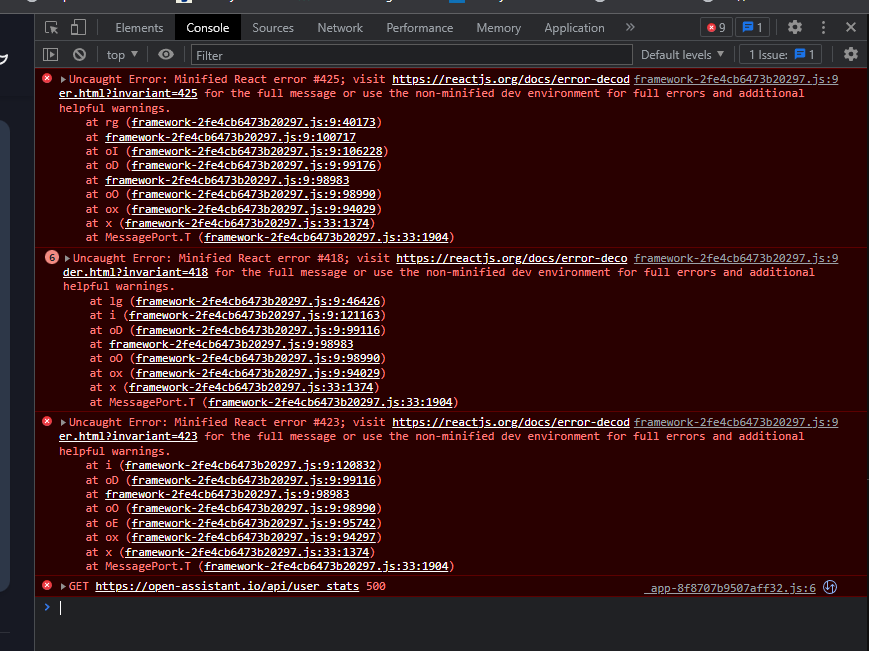The width and height of the screenshot is (869, 651).
Task: Collapse the React error #423 entry arrow
Action: (x=63, y=422)
